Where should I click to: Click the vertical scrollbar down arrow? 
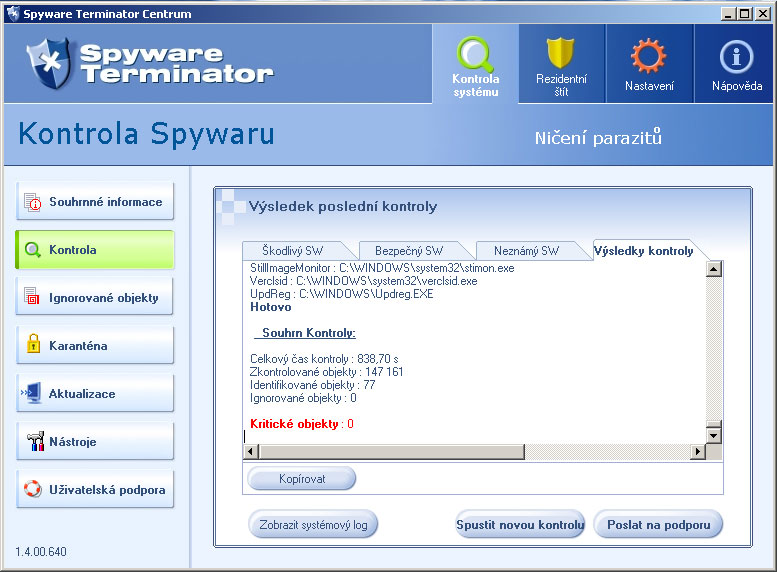714,436
